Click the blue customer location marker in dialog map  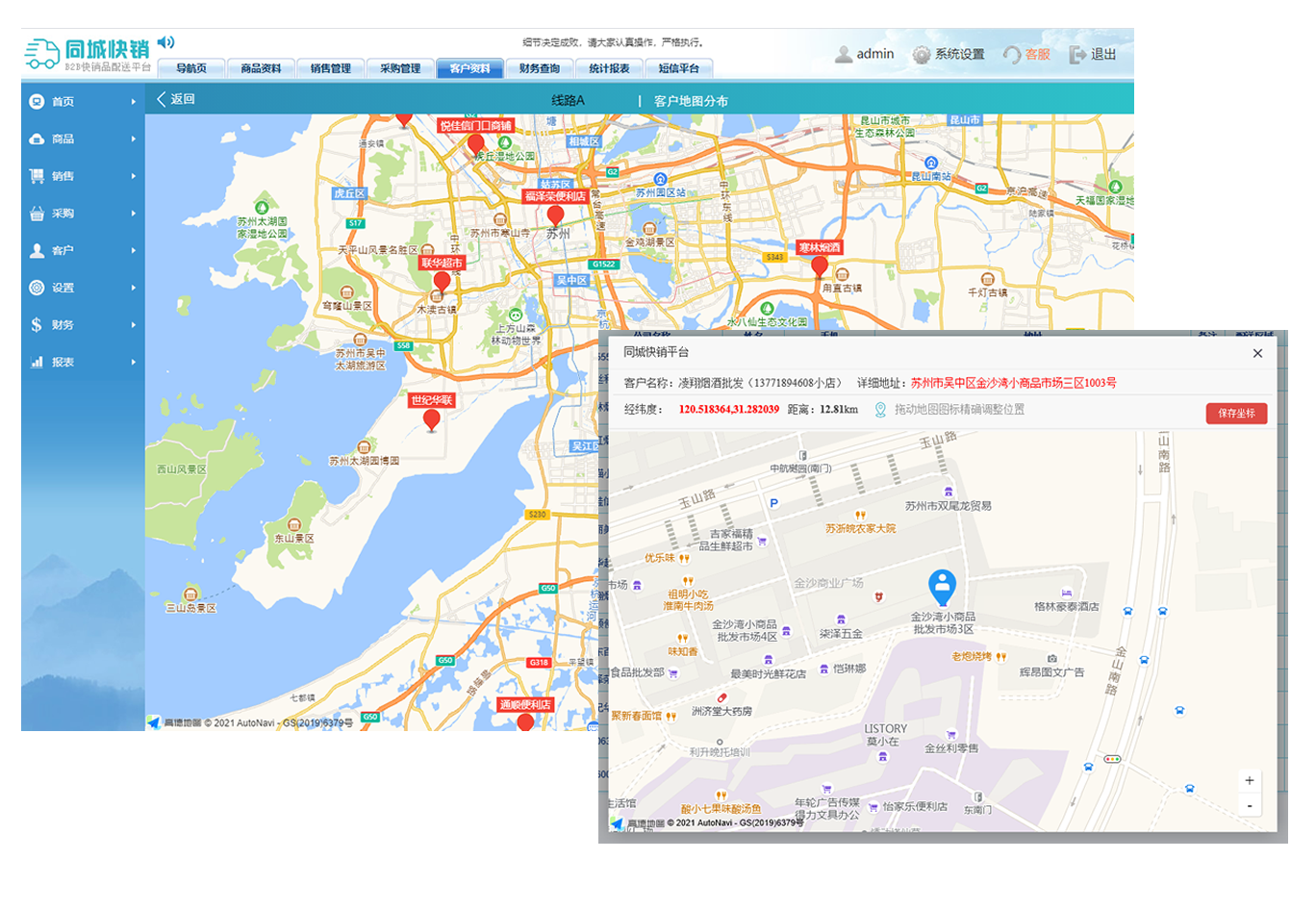click(942, 587)
